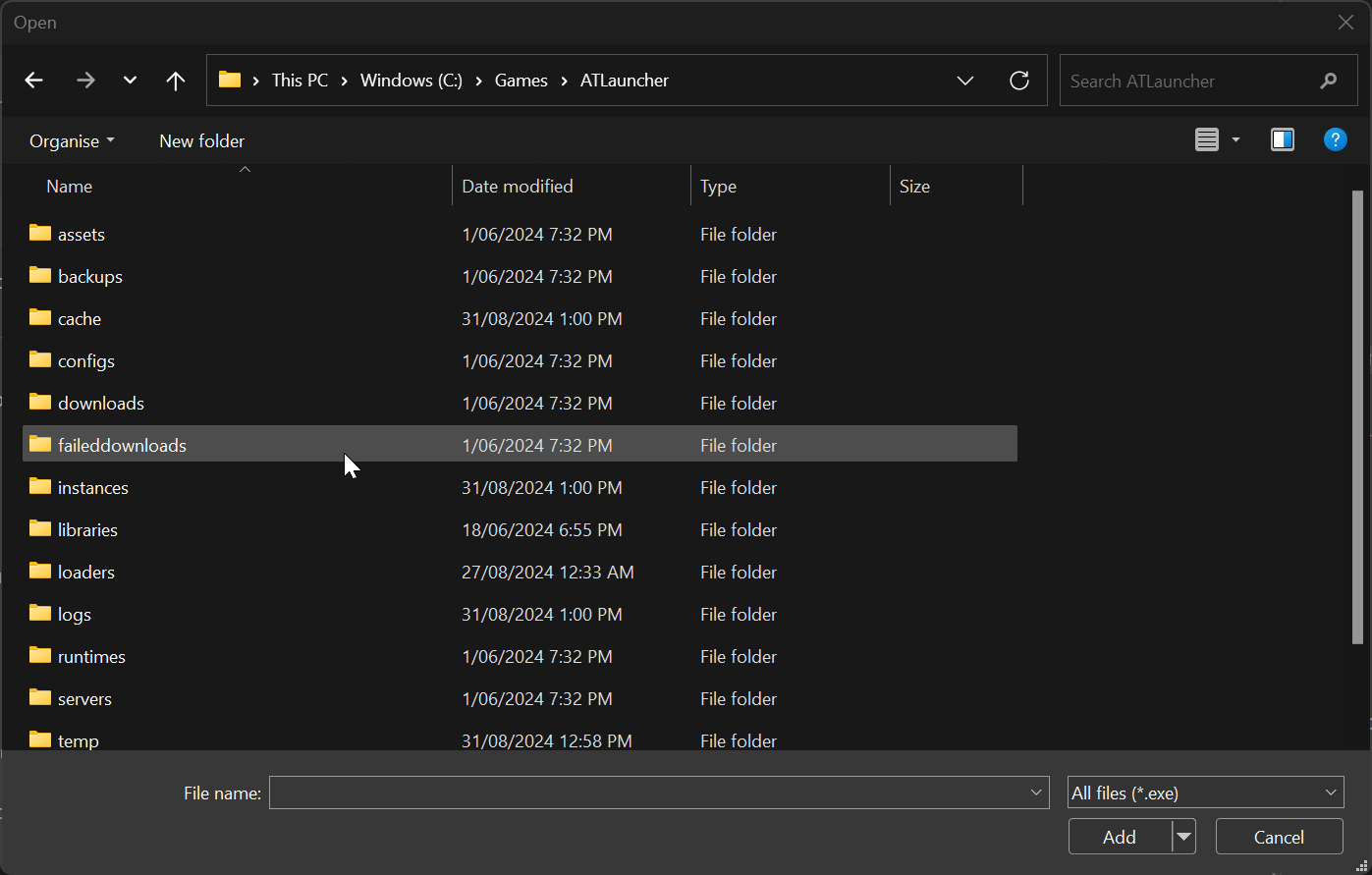Refresh the ATLauncher folder view
This screenshot has width=1372, height=875.
pyautogui.click(x=1019, y=81)
